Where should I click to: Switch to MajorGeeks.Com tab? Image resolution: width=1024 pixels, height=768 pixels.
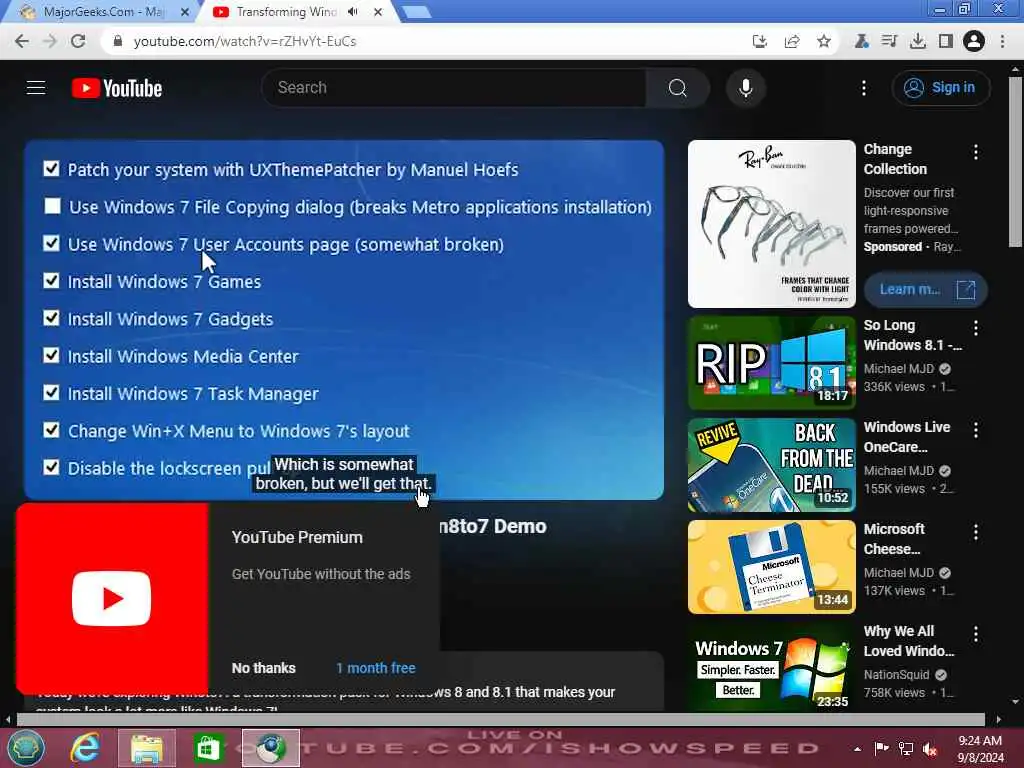point(103,12)
